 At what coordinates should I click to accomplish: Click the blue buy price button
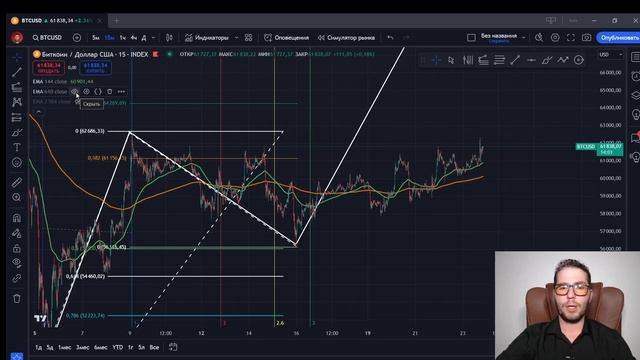pos(95,68)
